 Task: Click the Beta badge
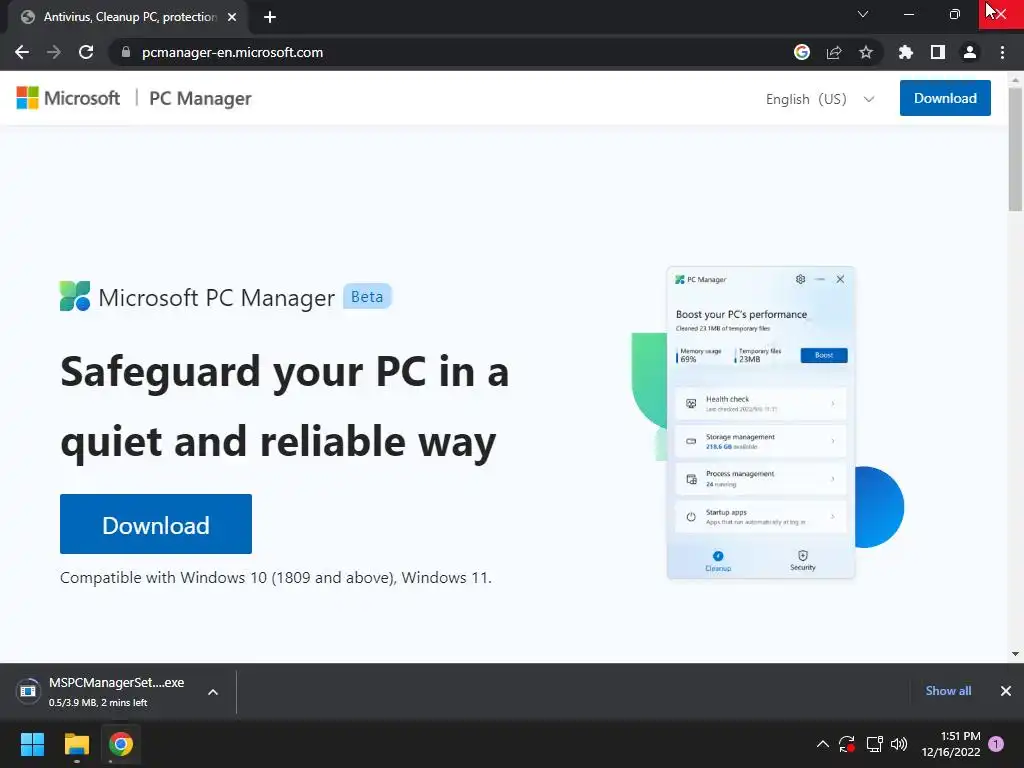coord(367,296)
